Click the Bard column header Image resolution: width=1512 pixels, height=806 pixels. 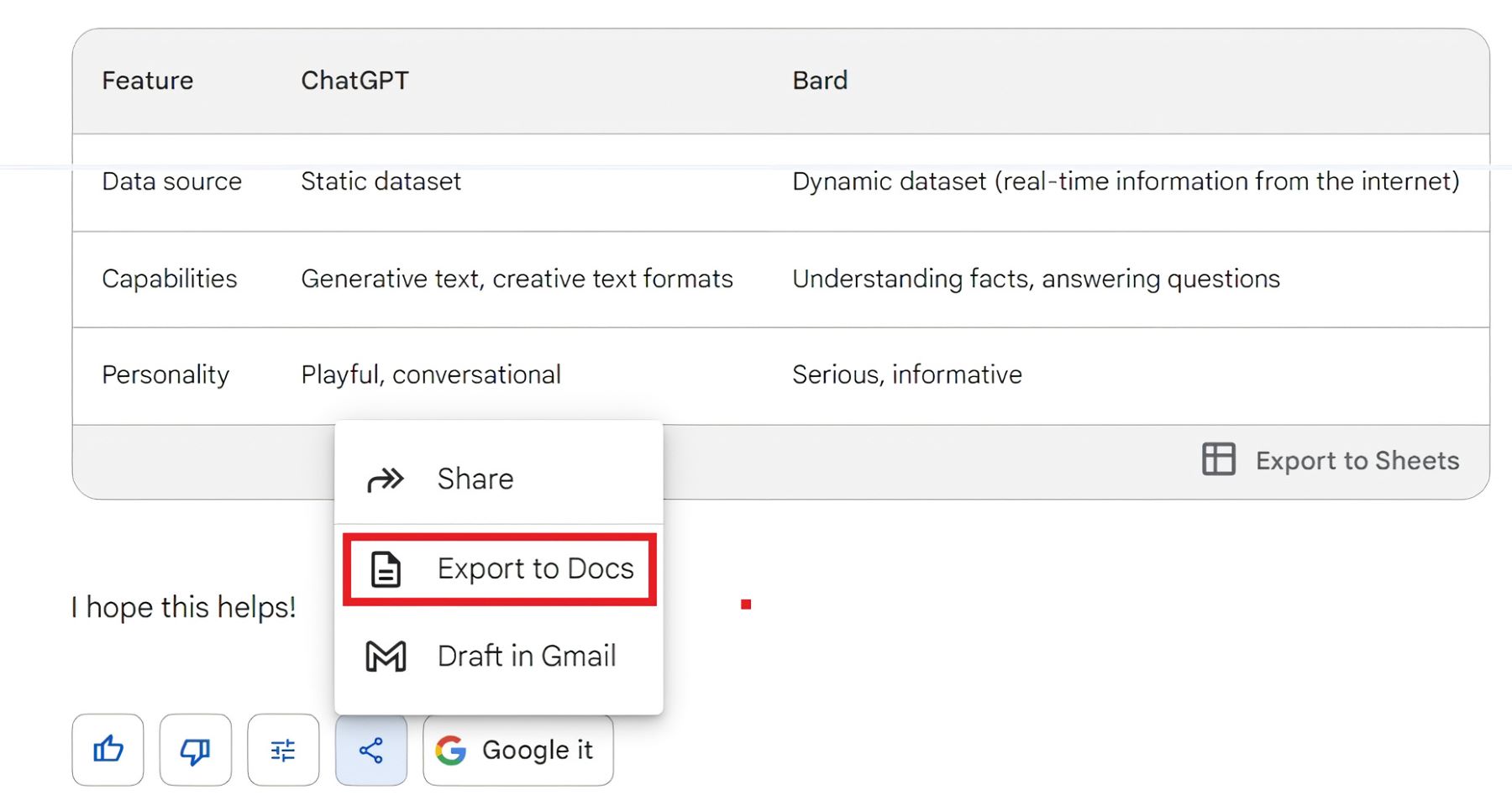pyautogui.click(x=820, y=81)
